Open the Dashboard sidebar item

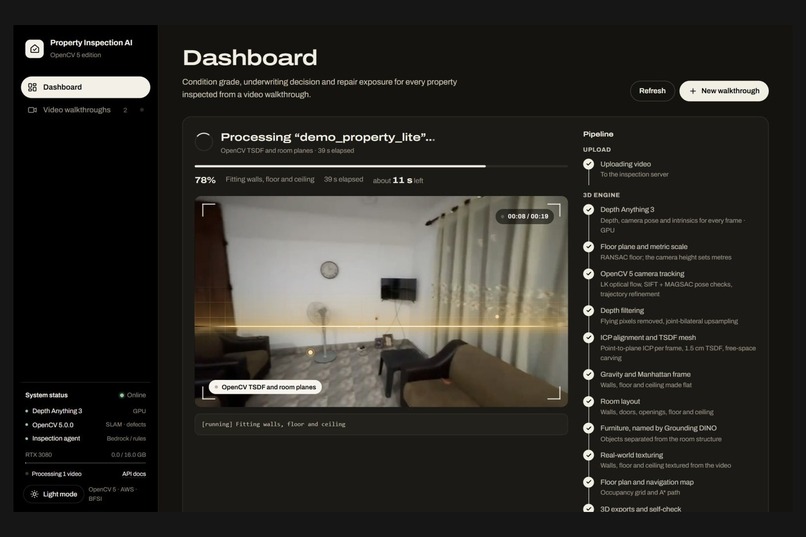(x=85, y=87)
